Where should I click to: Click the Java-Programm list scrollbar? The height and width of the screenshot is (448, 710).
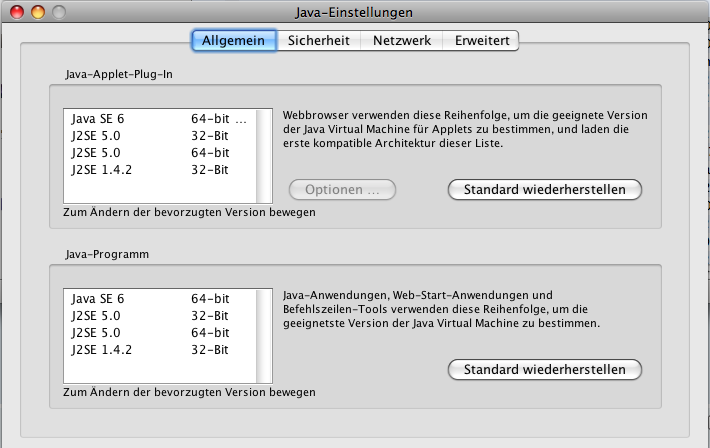[265, 336]
